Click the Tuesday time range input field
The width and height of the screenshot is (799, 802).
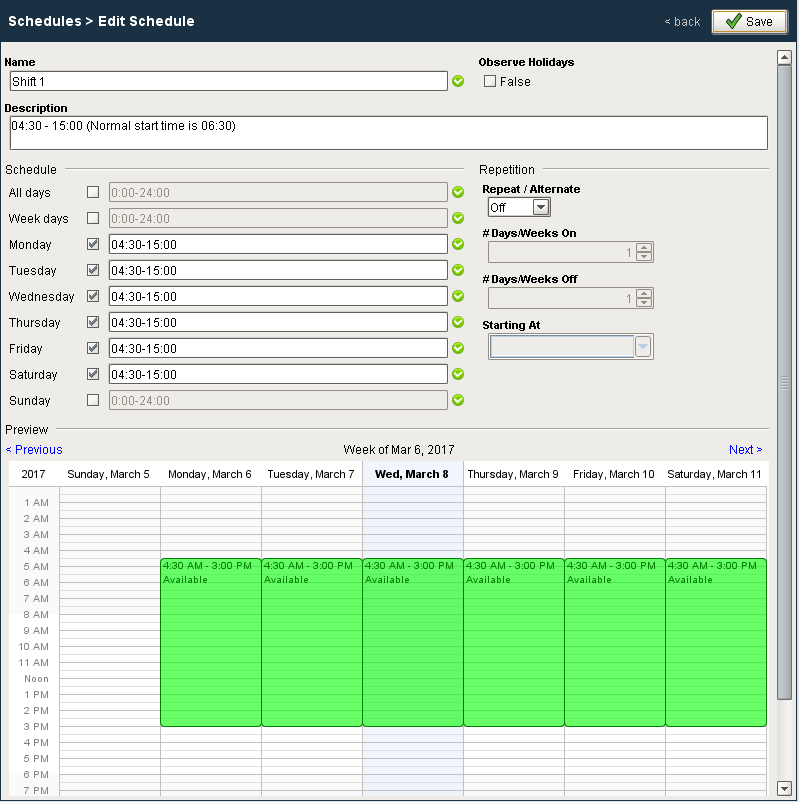(x=277, y=270)
